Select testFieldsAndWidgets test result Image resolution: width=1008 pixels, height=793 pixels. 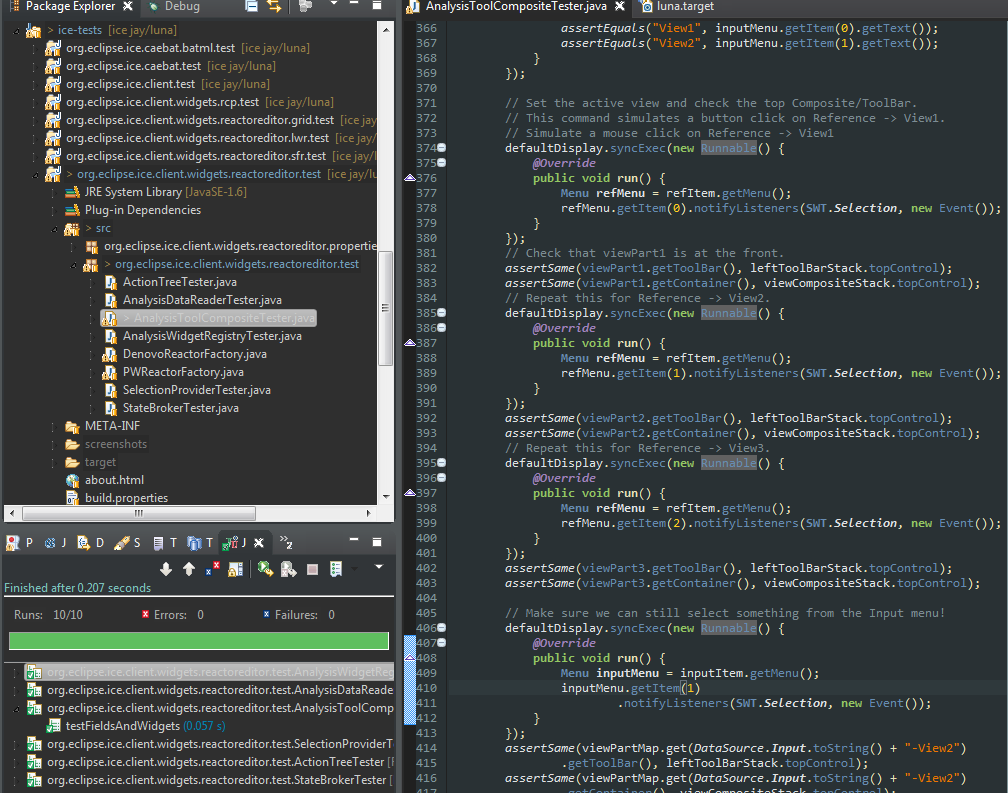point(122,726)
